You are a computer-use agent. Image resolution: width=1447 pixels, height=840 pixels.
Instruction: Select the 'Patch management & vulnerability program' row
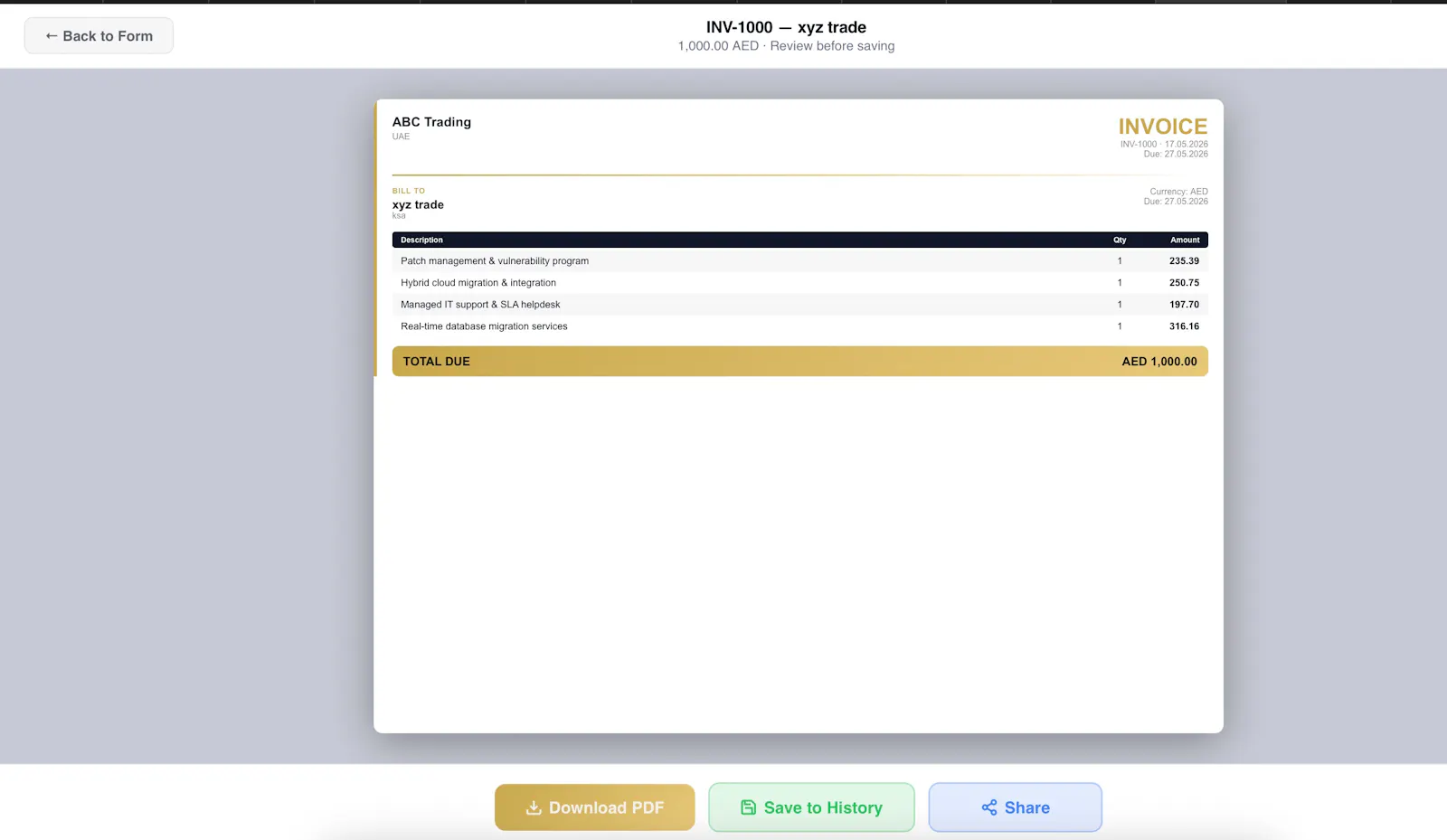tap(799, 260)
